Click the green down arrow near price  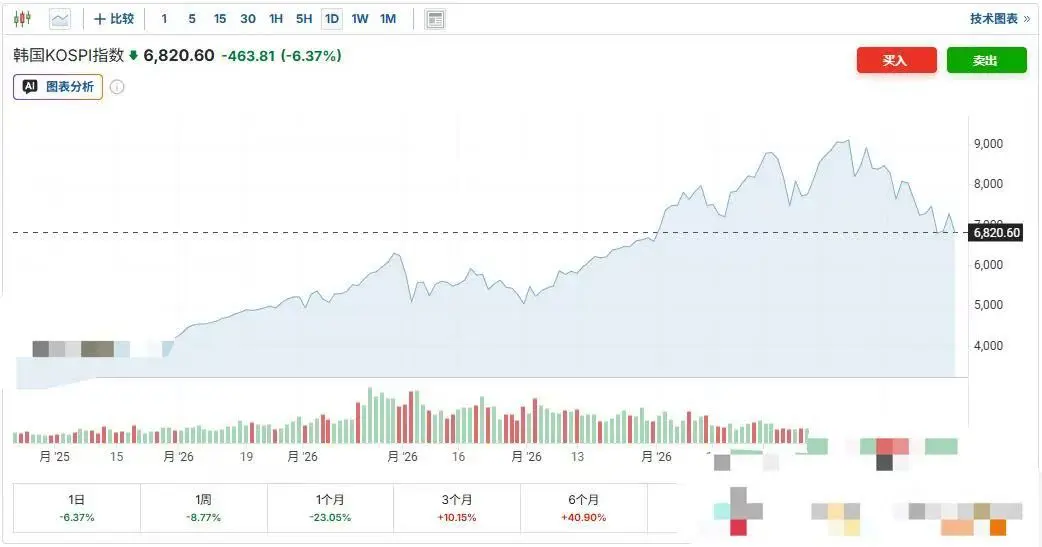pos(134,56)
